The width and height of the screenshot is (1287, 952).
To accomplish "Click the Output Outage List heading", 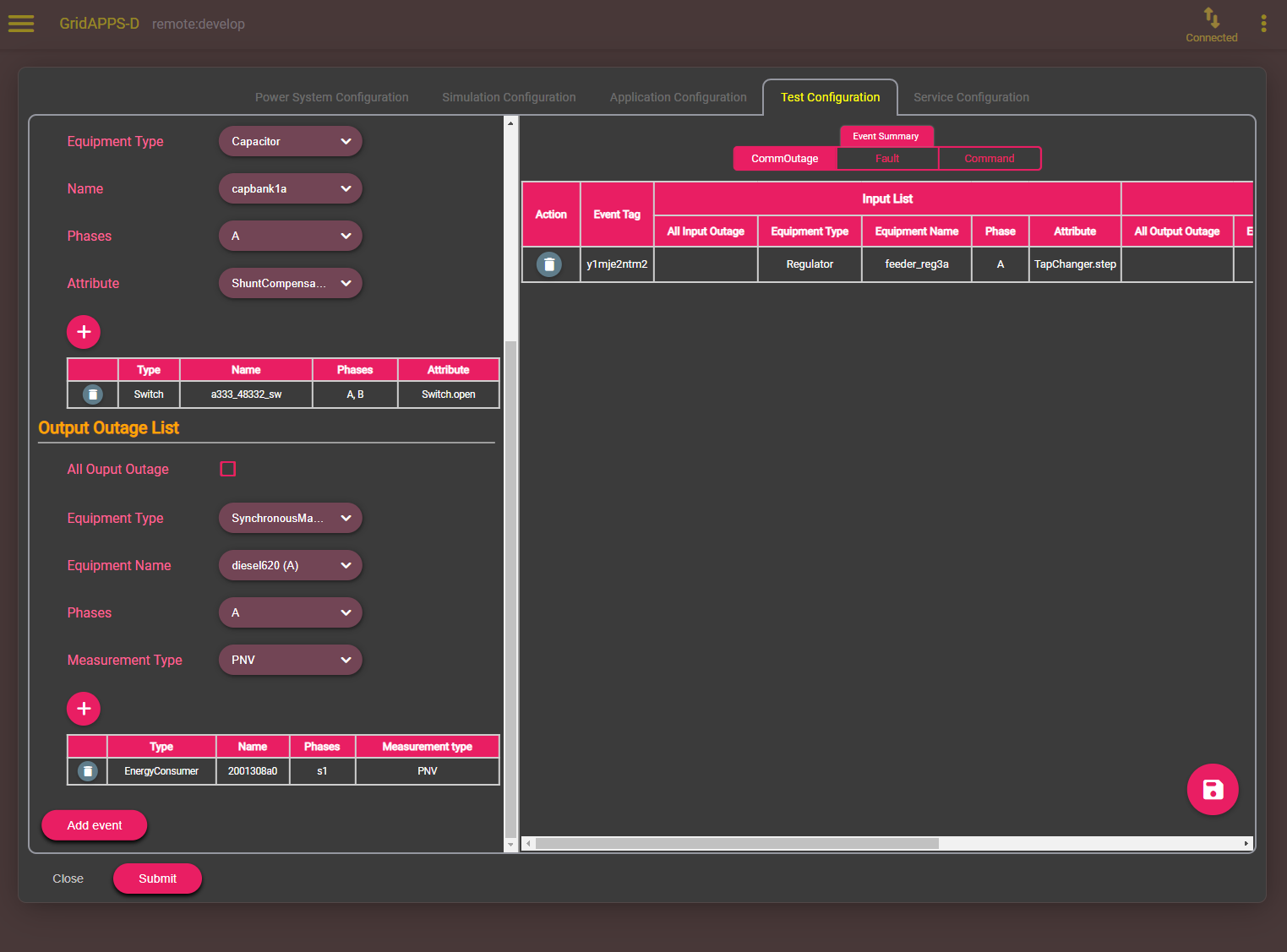I will (109, 428).
